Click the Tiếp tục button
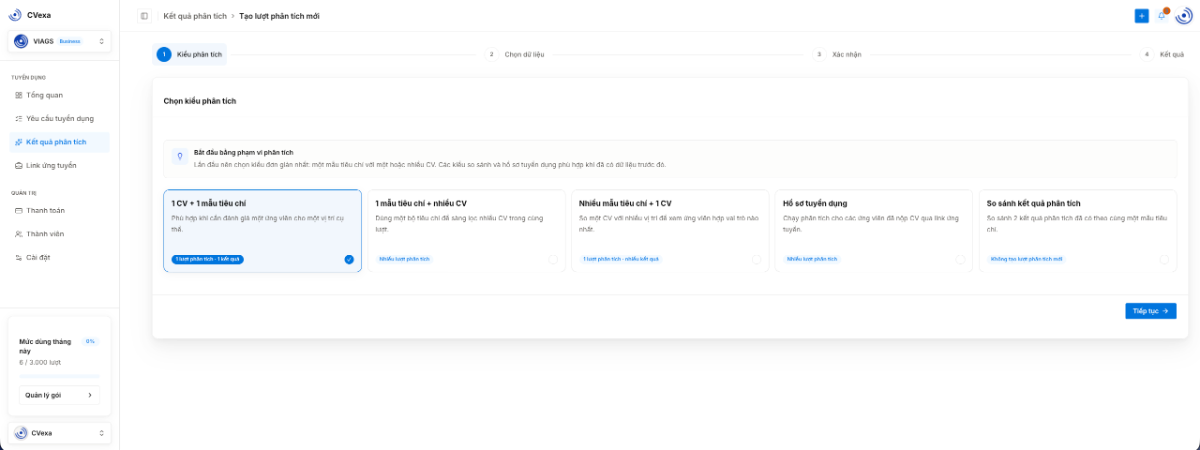Image resolution: width=1200 pixels, height=450 pixels. (1150, 311)
